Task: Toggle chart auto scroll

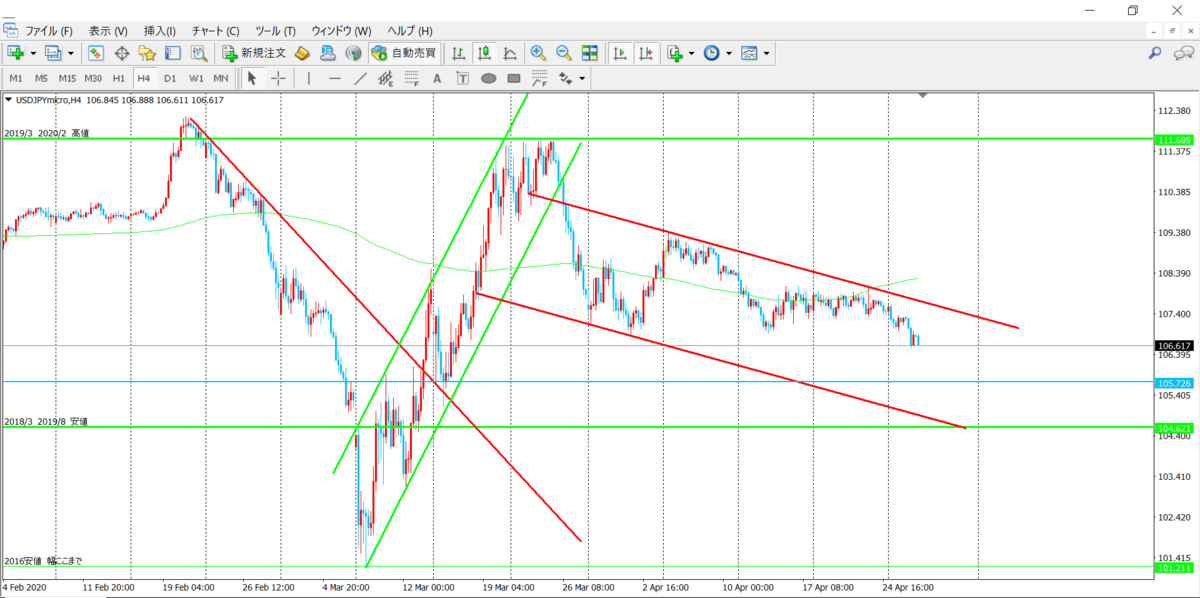Action: 620,52
